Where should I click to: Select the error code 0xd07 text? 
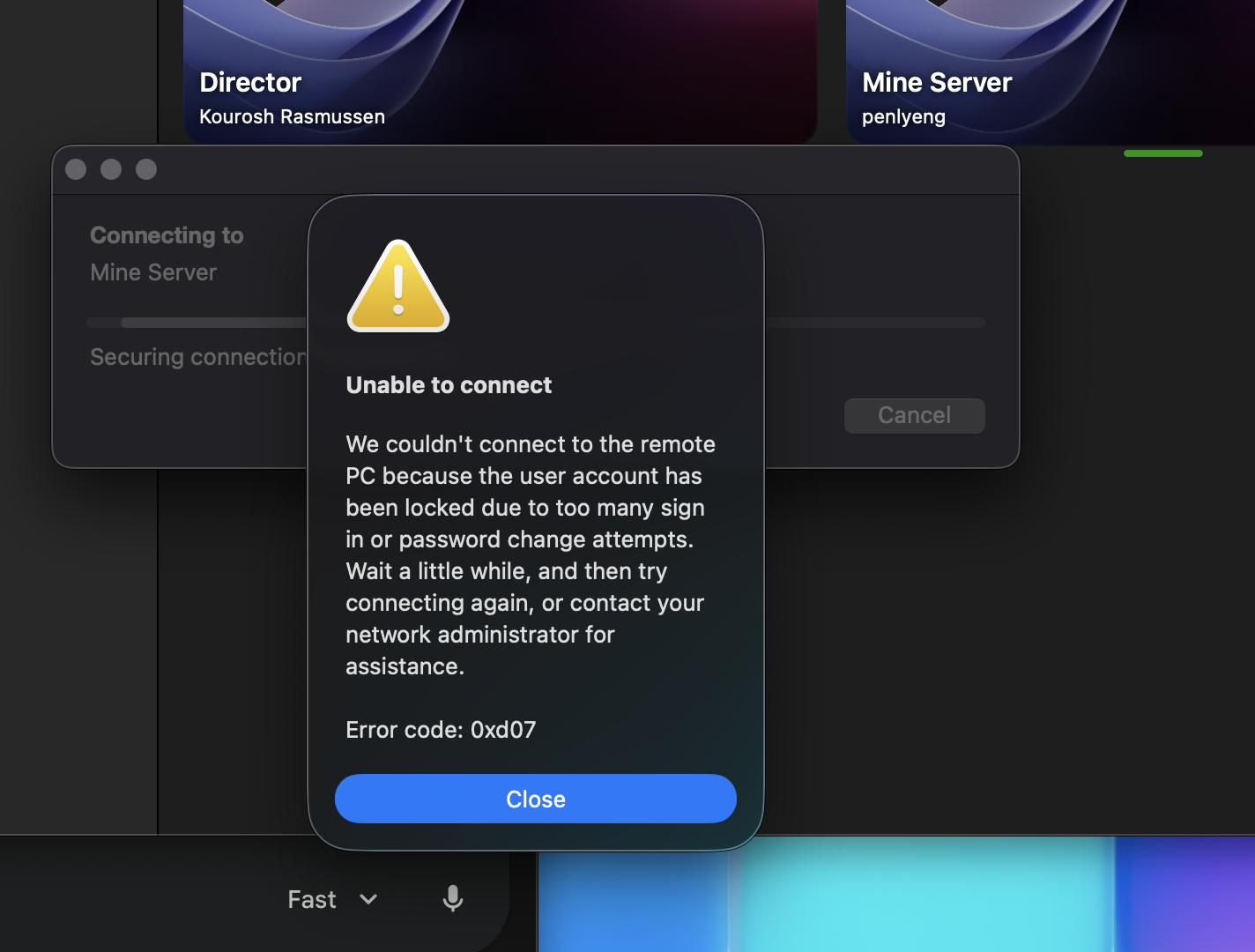coord(441,730)
